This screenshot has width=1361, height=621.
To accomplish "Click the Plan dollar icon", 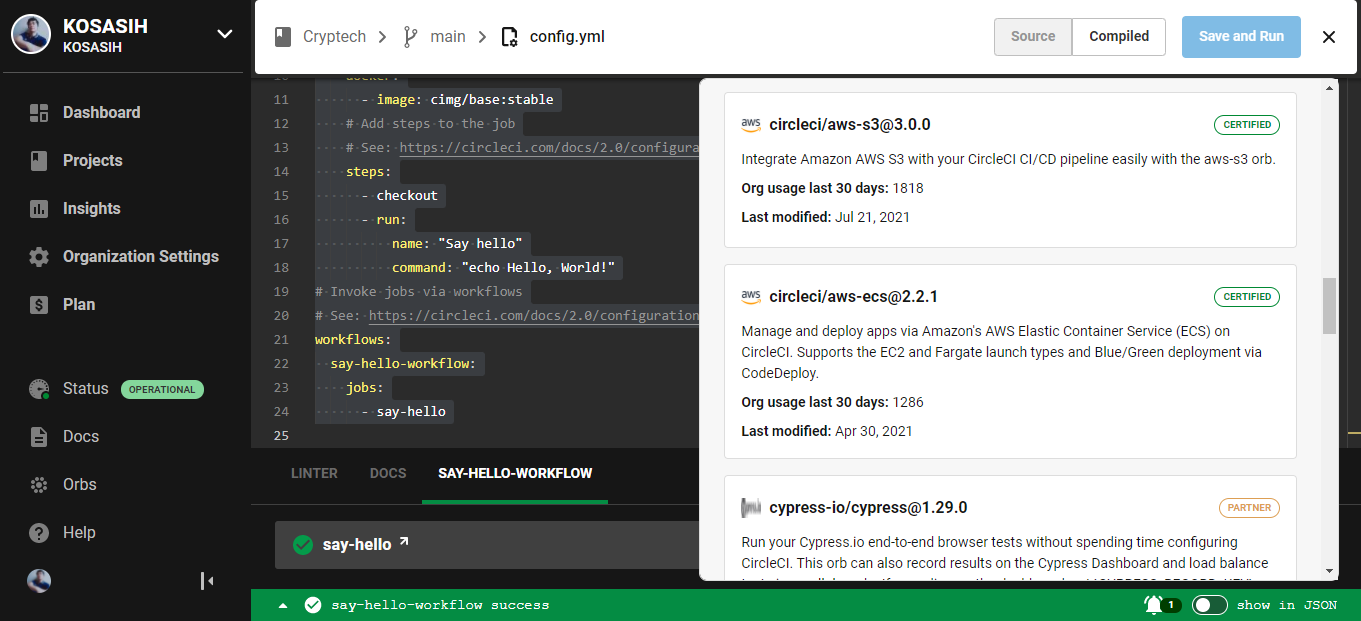I will [x=39, y=305].
